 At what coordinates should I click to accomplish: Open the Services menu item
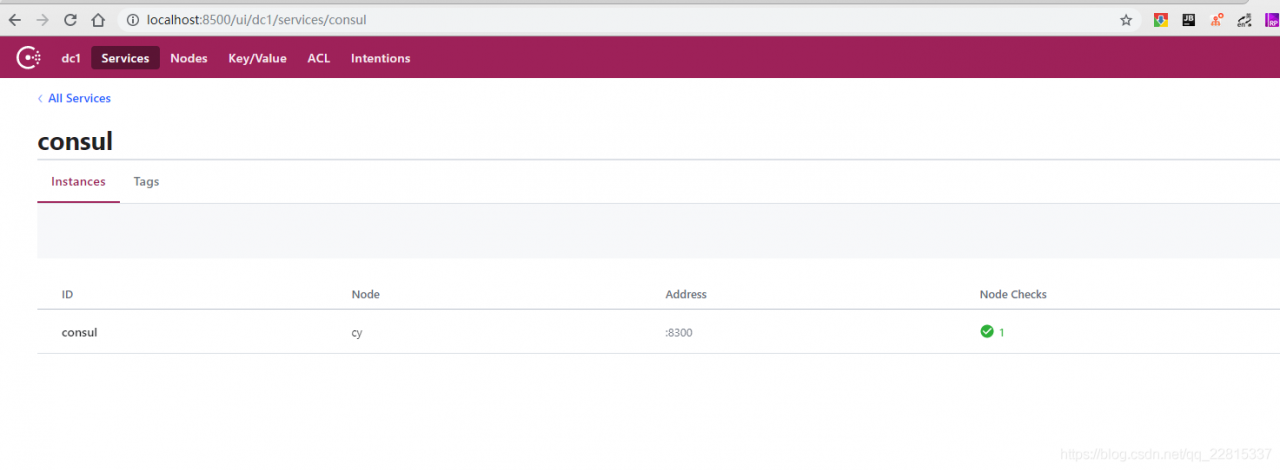[125, 58]
